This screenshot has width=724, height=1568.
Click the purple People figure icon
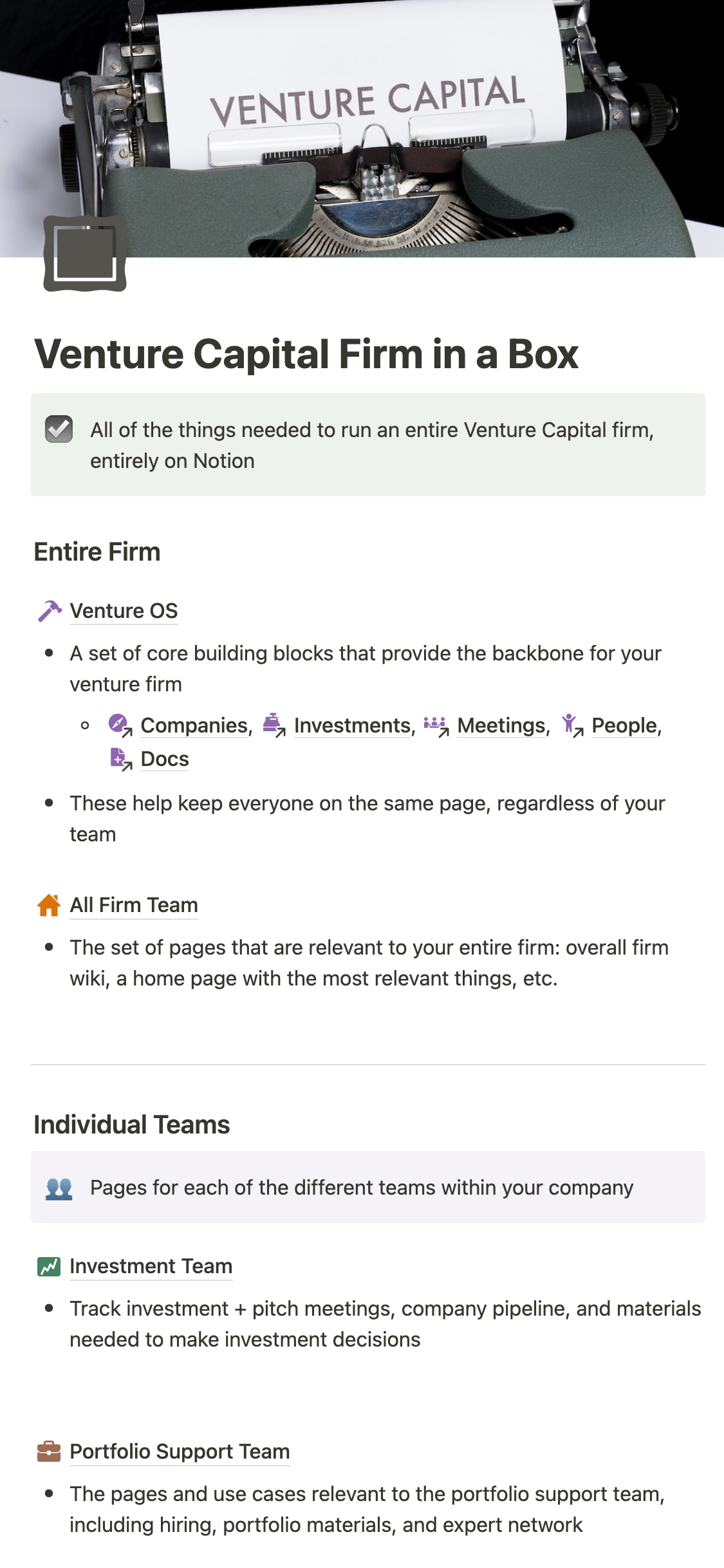[571, 725]
